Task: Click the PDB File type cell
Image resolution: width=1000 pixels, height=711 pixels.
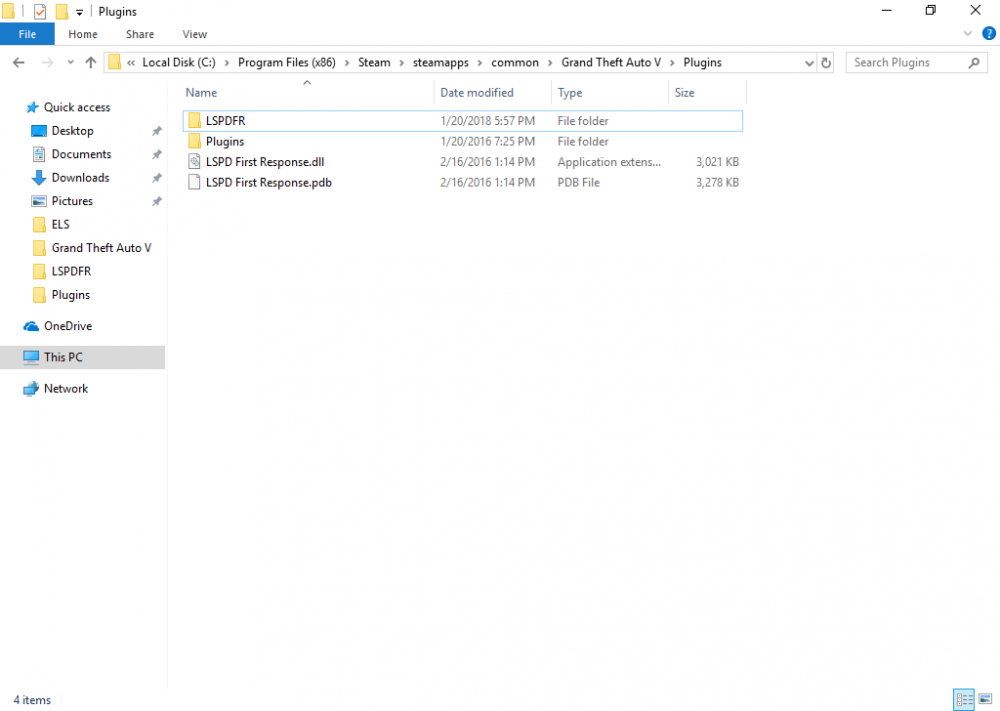Action: (578, 182)
